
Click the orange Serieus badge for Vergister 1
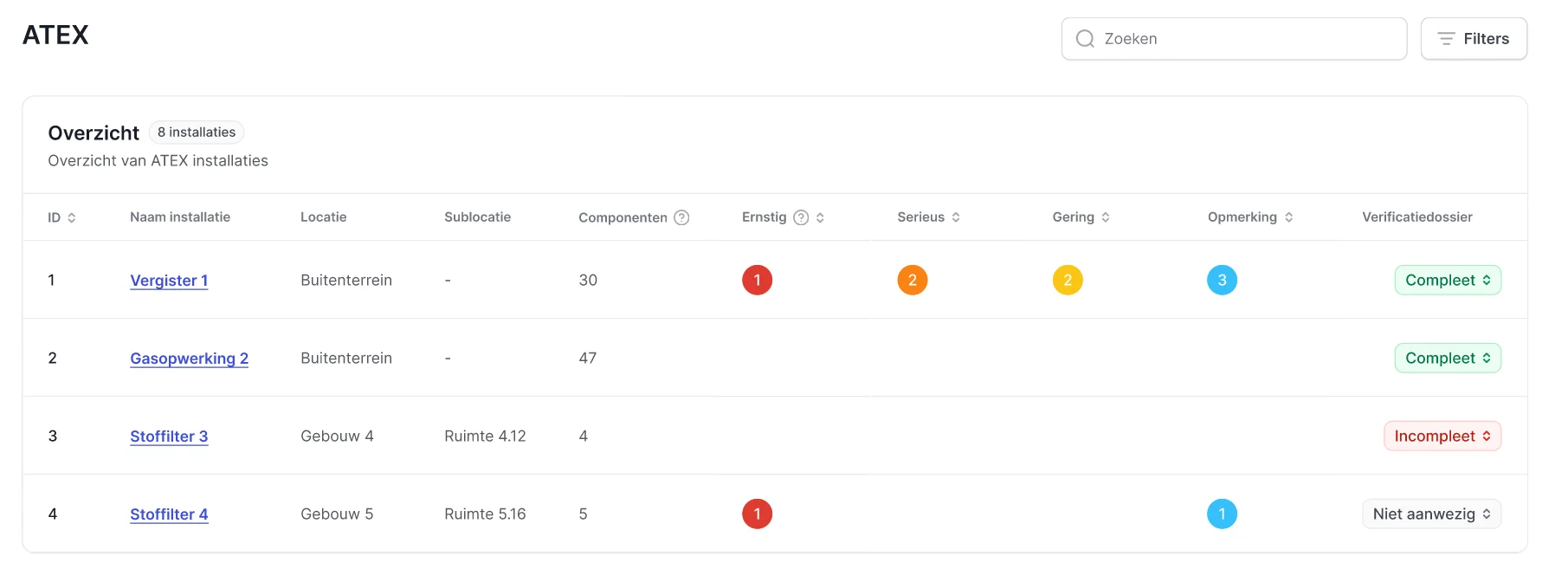point(912,280)
